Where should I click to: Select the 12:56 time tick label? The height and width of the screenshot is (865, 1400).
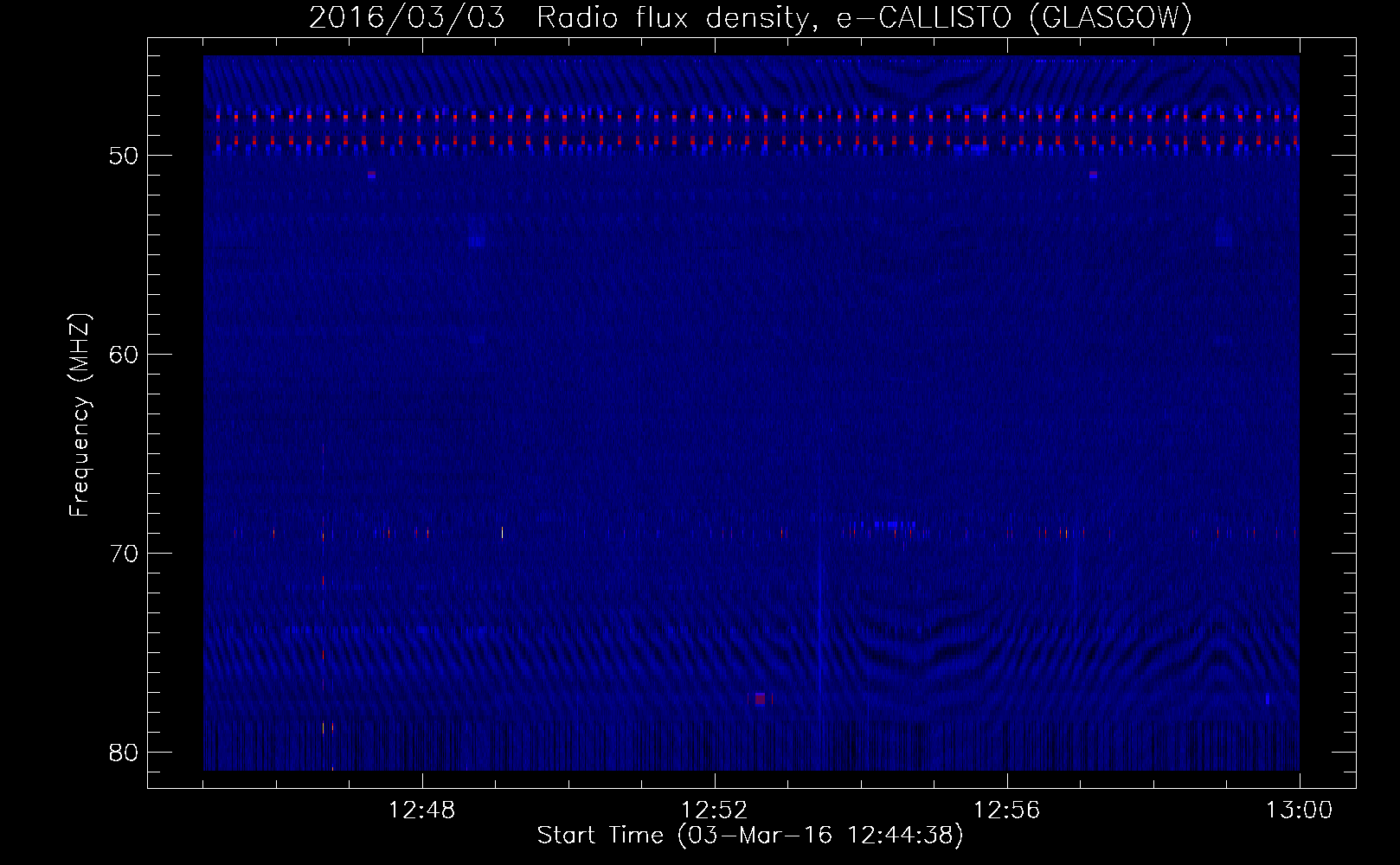click(1007, 811)
